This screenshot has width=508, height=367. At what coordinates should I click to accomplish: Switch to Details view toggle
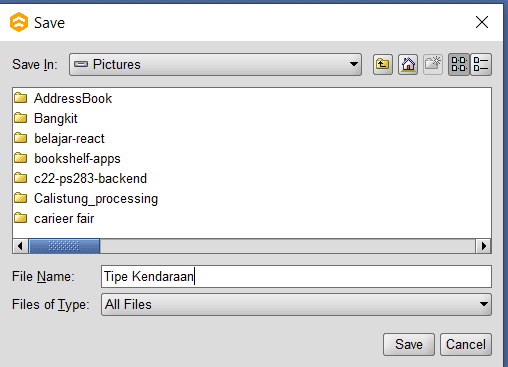481,64
